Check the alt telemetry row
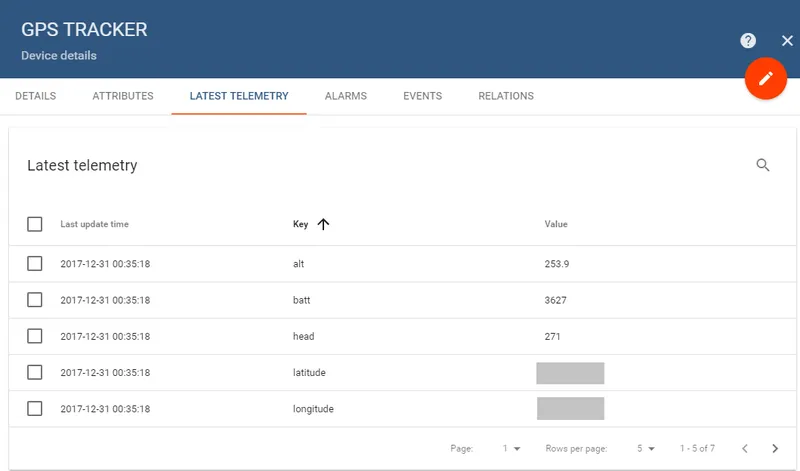This screenshot has height=471, width=800. click(35, 264)
